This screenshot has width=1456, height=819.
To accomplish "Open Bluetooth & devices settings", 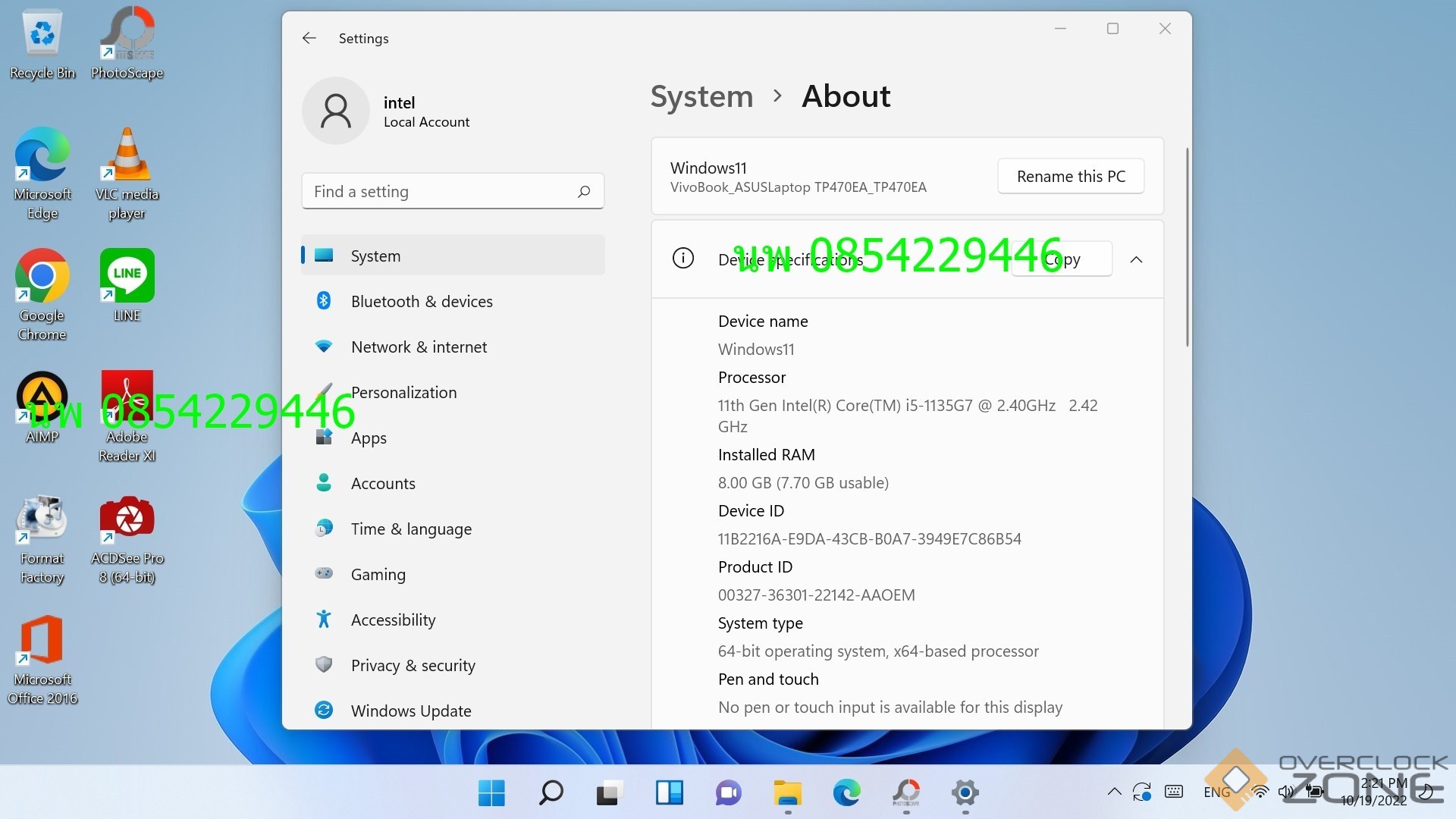I will coord(453,301).
